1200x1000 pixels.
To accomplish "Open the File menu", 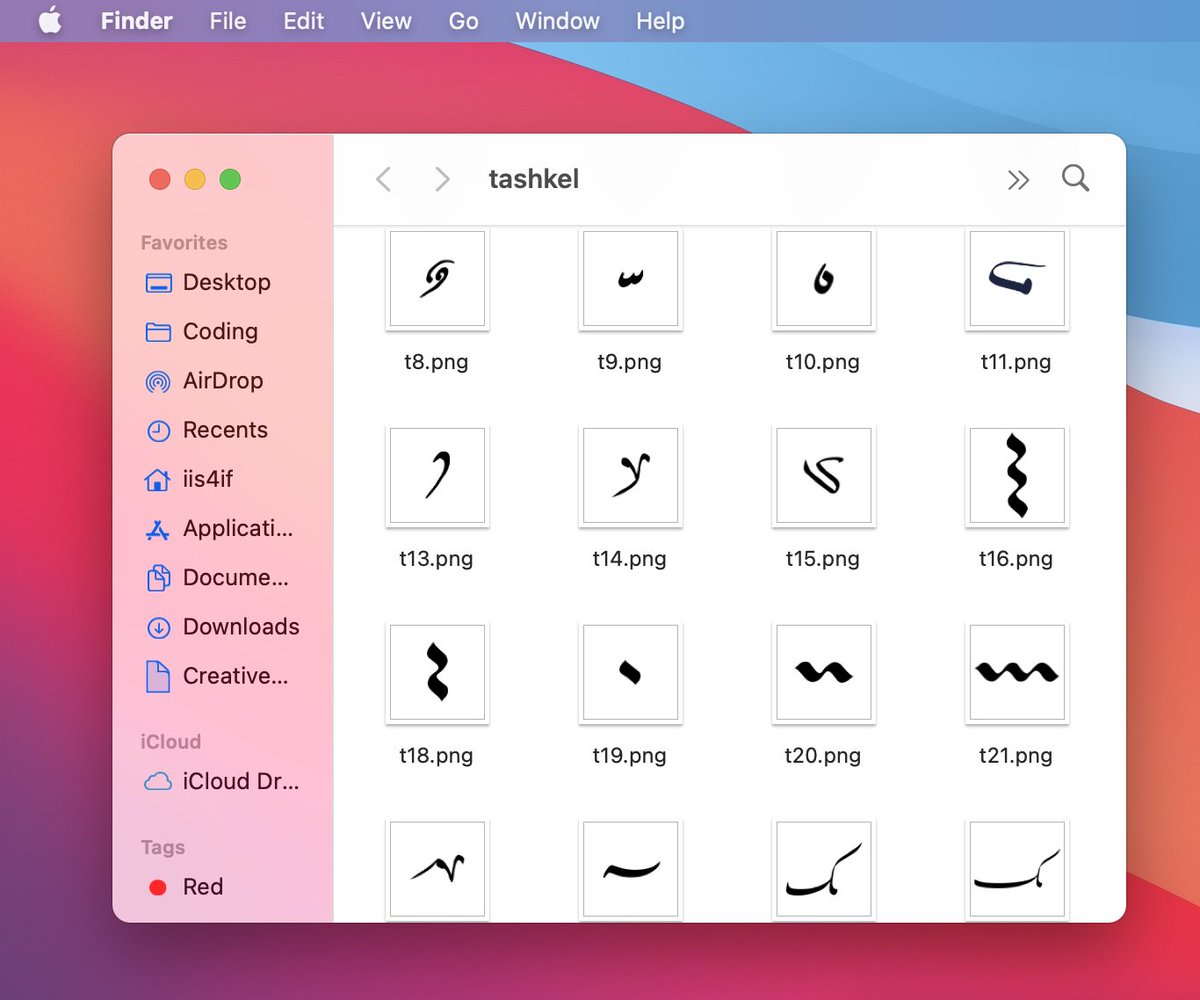I will click(x=228, y=21).
